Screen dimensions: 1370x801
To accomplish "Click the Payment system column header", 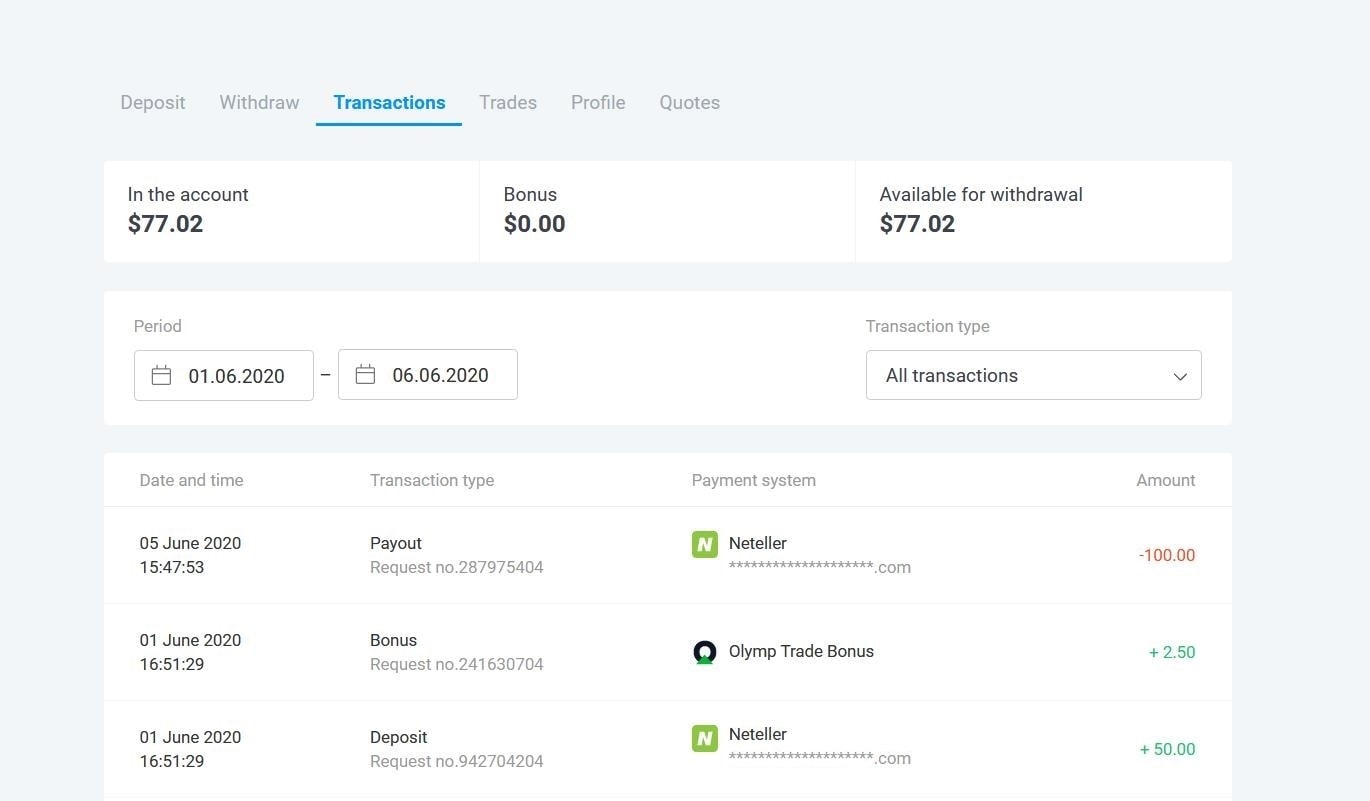I will (754, 480).
